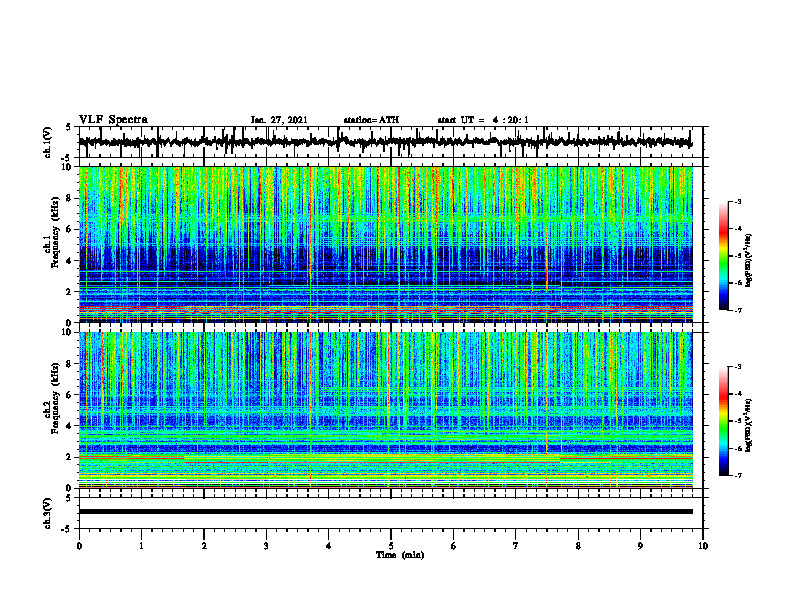Viewport: 792px width, 612px height.
Task: Click the time-axis tick label "8"
Action: tap(578, 546)
